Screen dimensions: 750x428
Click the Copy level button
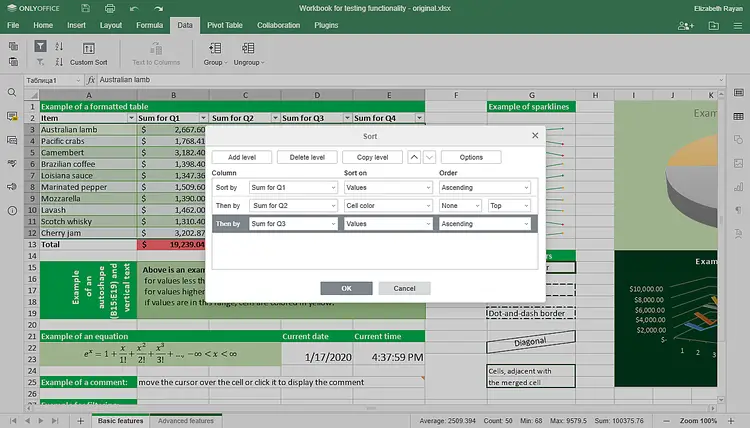tap(372, 157)
